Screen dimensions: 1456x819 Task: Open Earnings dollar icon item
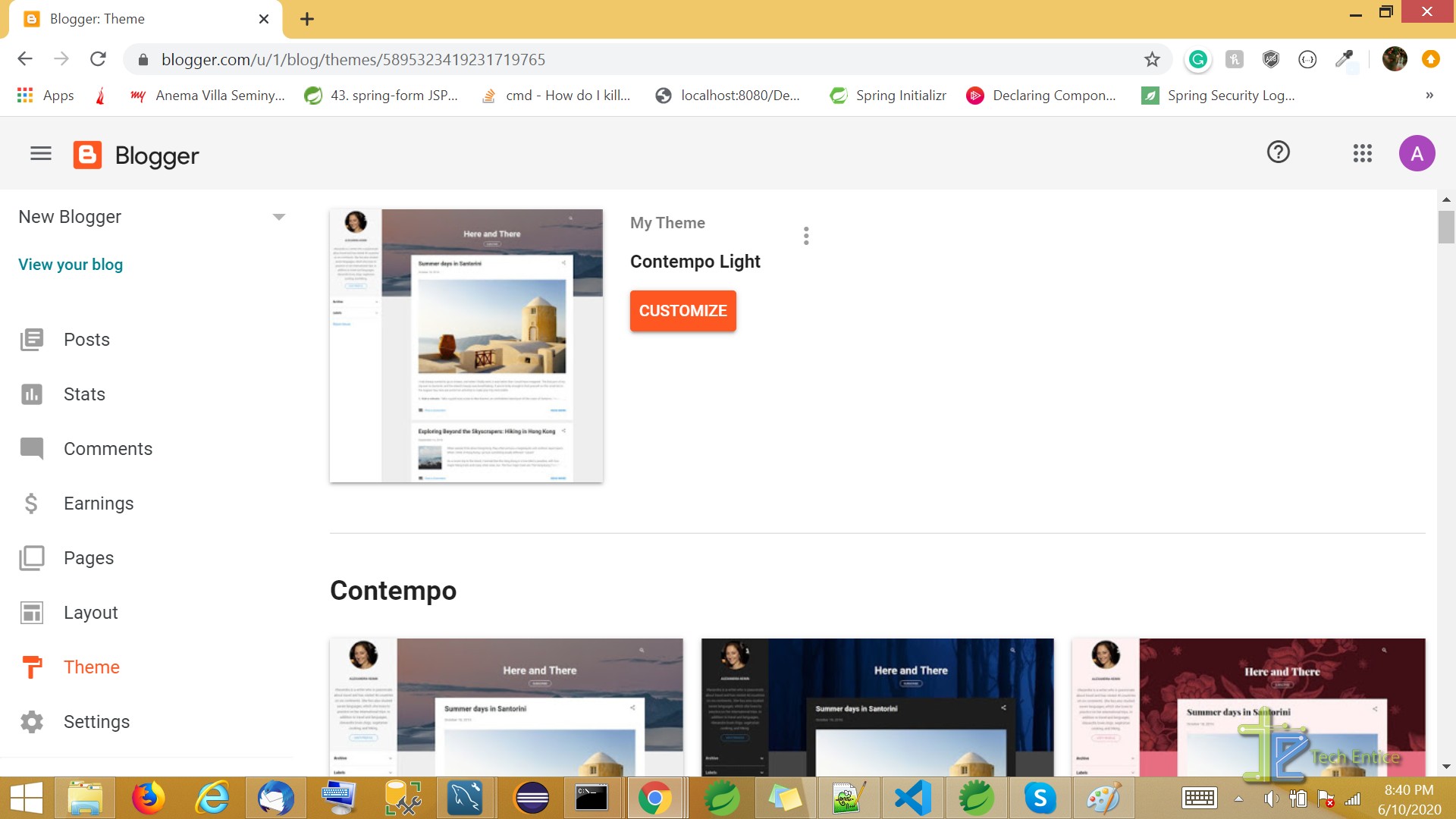[x=31, y=504]
